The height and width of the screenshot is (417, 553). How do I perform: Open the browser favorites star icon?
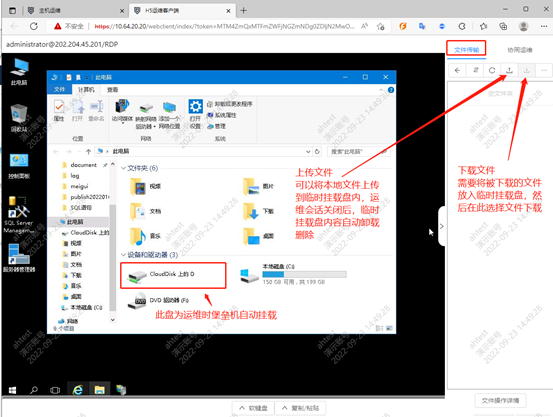[x=484, y=26]
